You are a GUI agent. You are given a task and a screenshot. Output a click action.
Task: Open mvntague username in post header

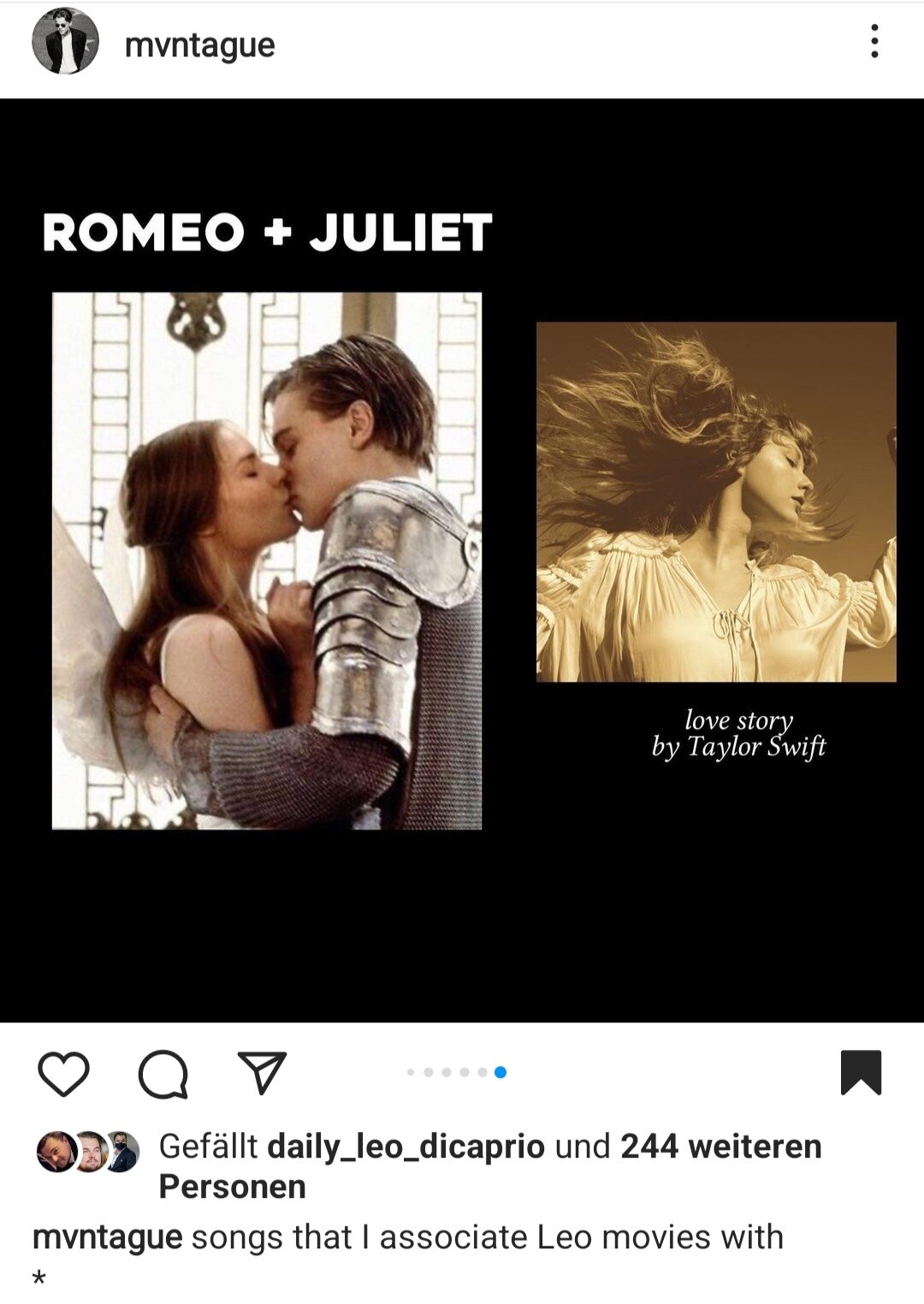199,45
